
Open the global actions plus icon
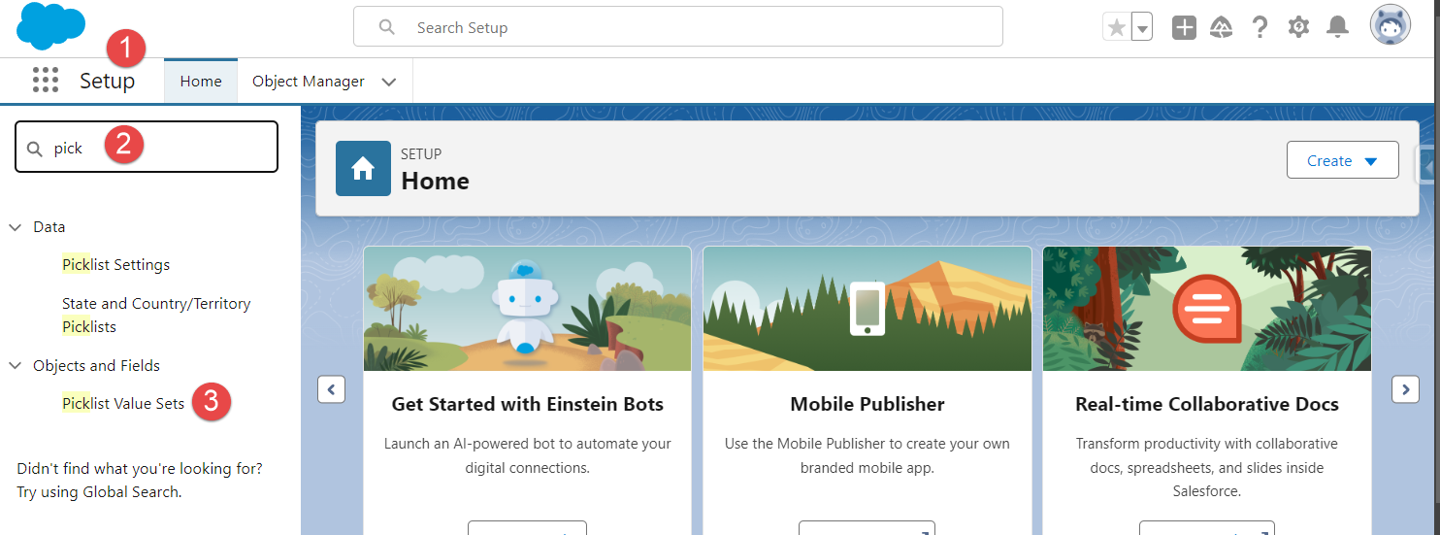1184,27
